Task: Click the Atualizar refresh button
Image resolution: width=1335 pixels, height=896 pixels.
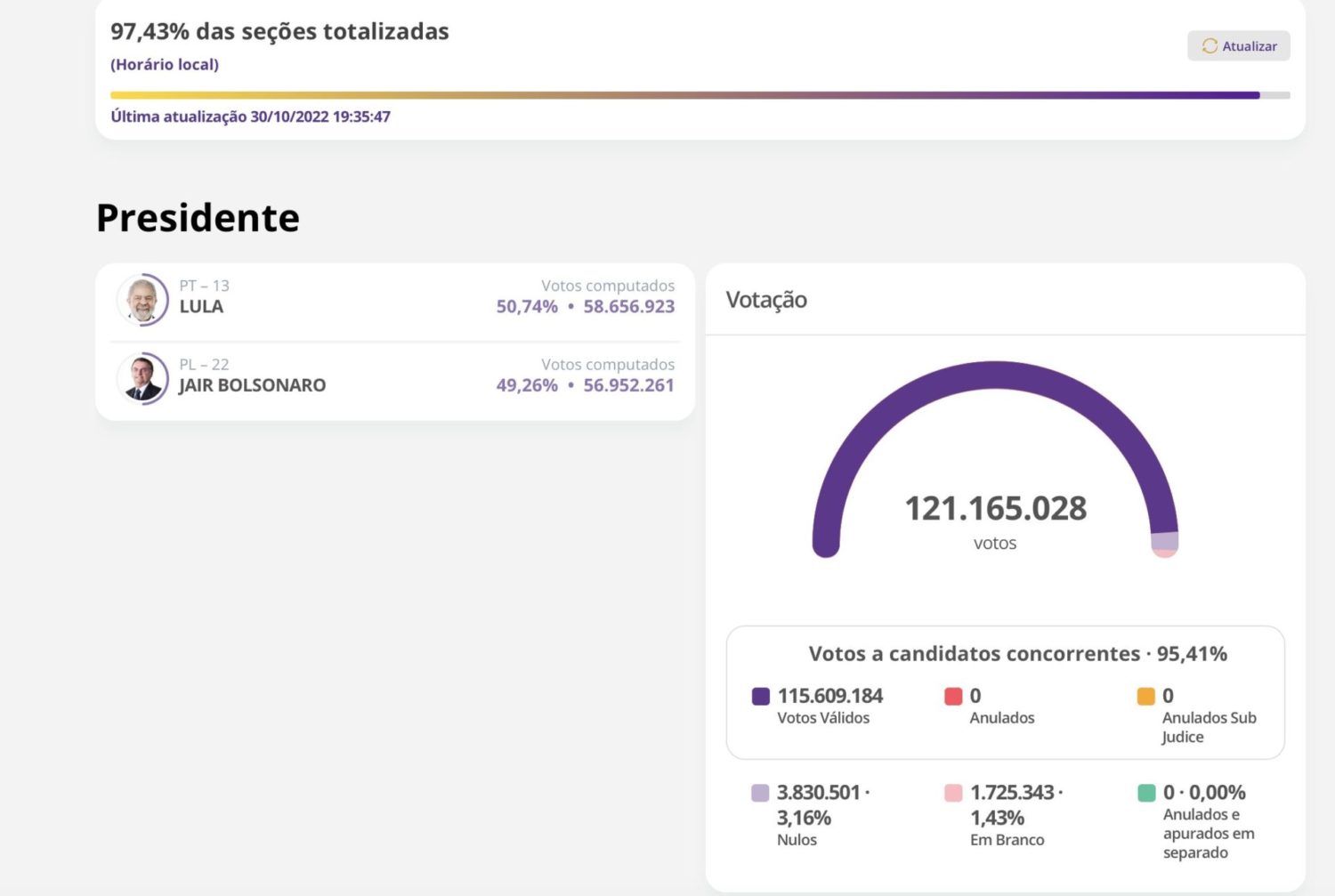Action: 1238,46
